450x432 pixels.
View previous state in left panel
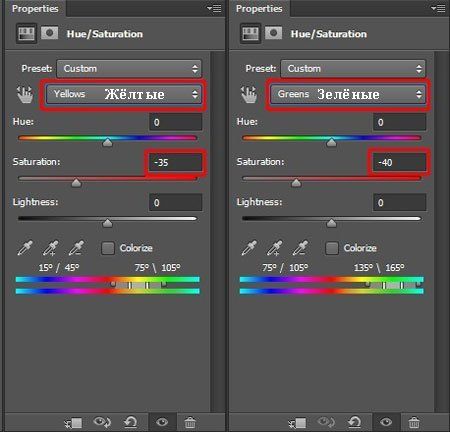[102, 422]
